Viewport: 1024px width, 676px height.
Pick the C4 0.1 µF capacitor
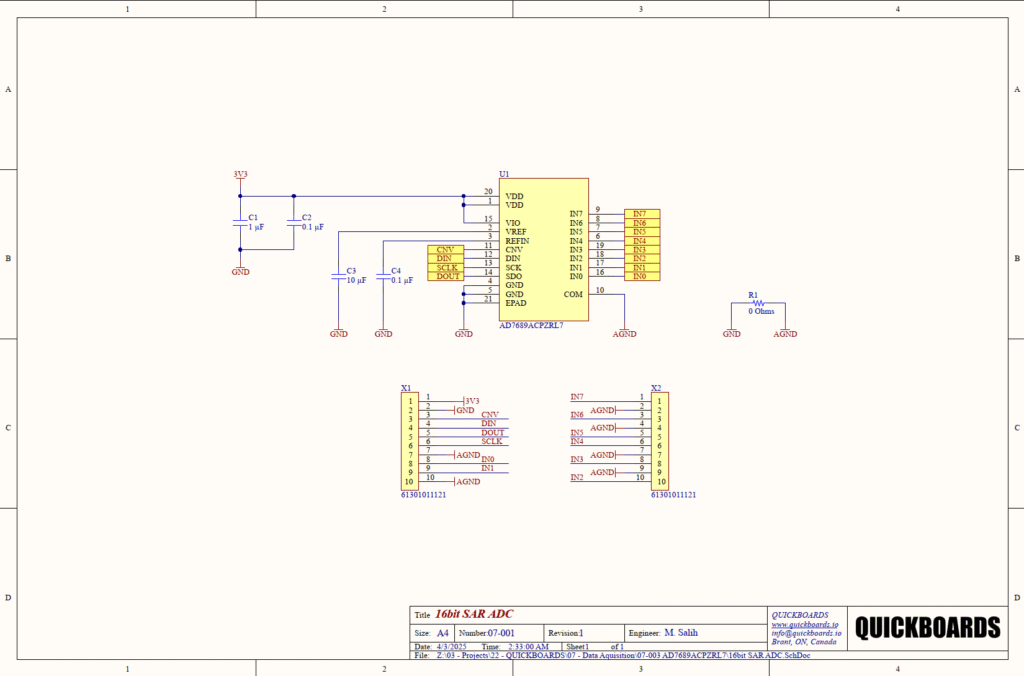383,277
